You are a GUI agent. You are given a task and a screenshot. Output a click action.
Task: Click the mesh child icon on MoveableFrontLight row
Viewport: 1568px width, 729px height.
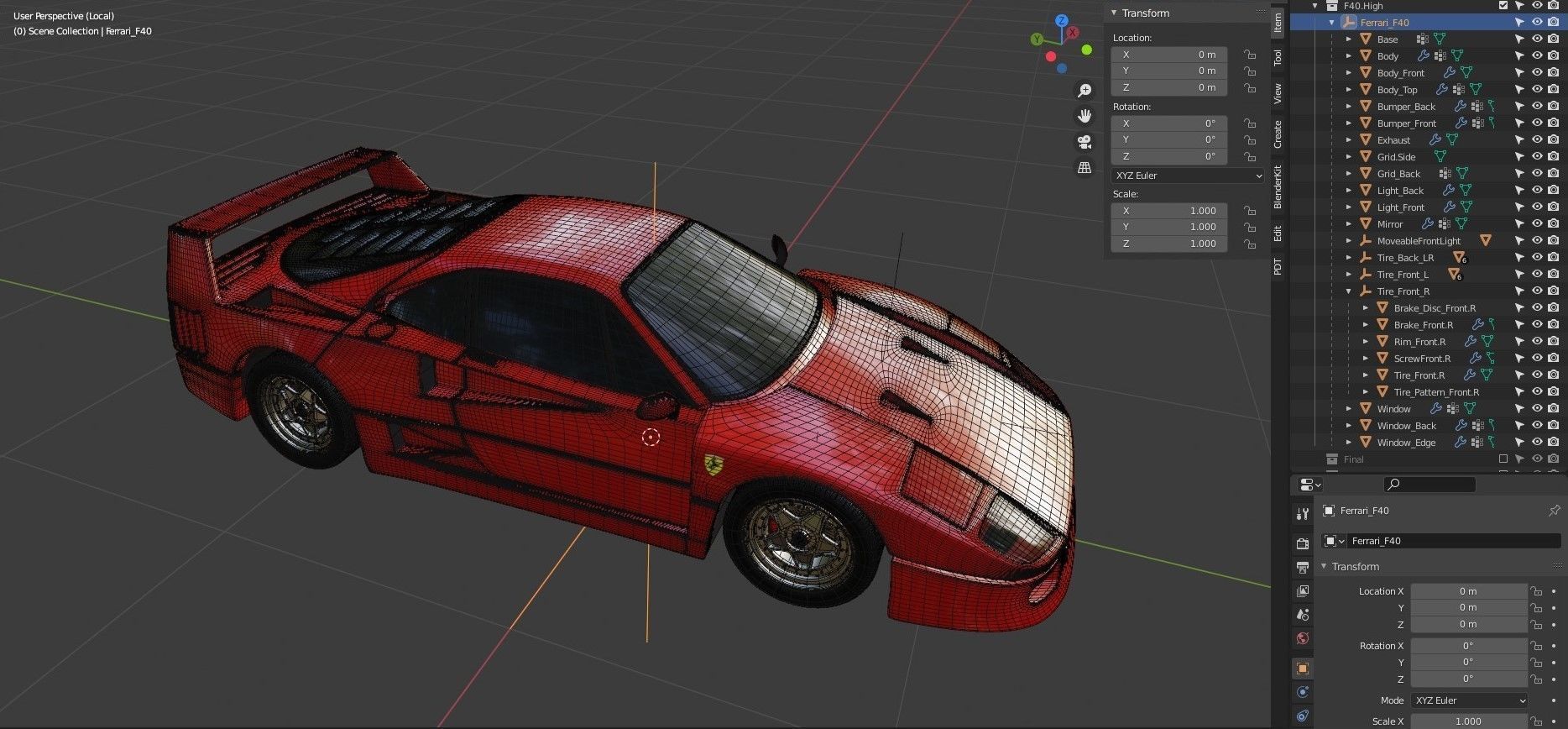click(1485, 241)
